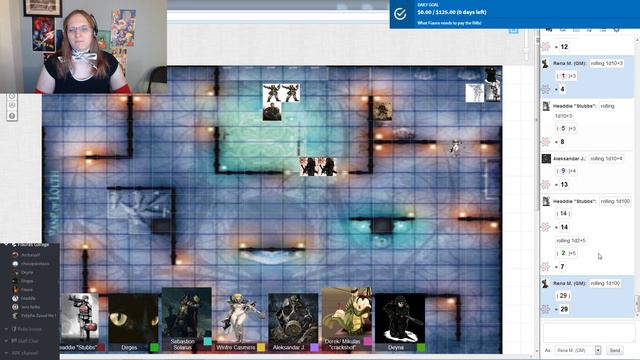Click the green color swatch for Deges

tap(154, 348)
